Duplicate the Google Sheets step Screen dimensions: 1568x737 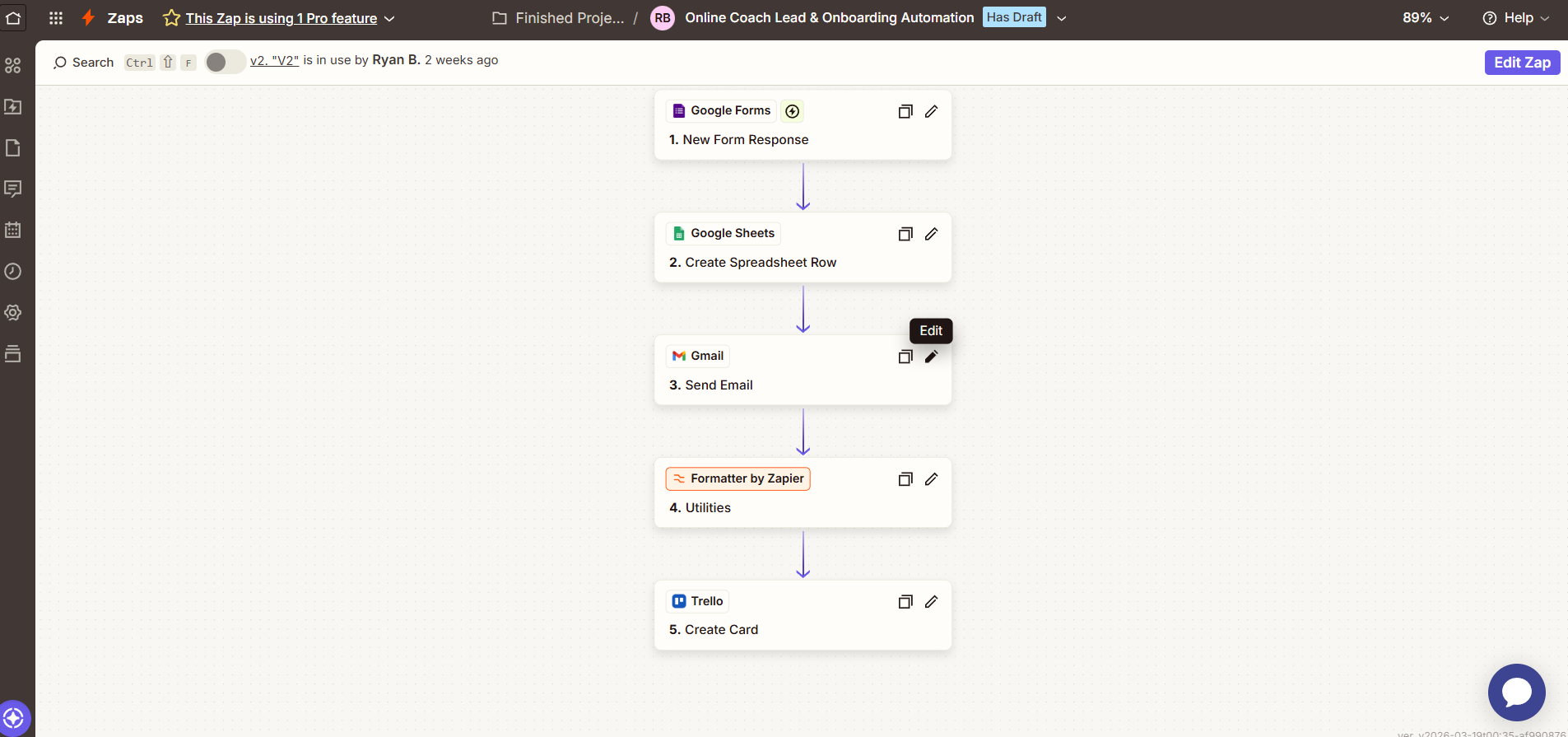(905, 234)
